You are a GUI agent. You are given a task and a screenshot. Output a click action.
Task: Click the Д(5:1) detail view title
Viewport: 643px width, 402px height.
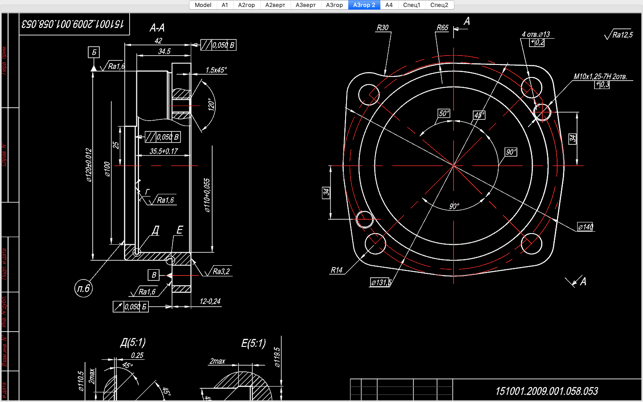click(132, 342)
